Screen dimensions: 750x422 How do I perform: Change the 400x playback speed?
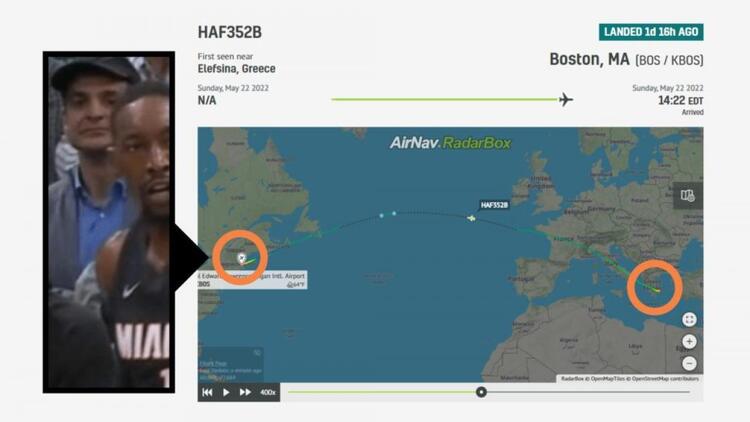[268, 392]
